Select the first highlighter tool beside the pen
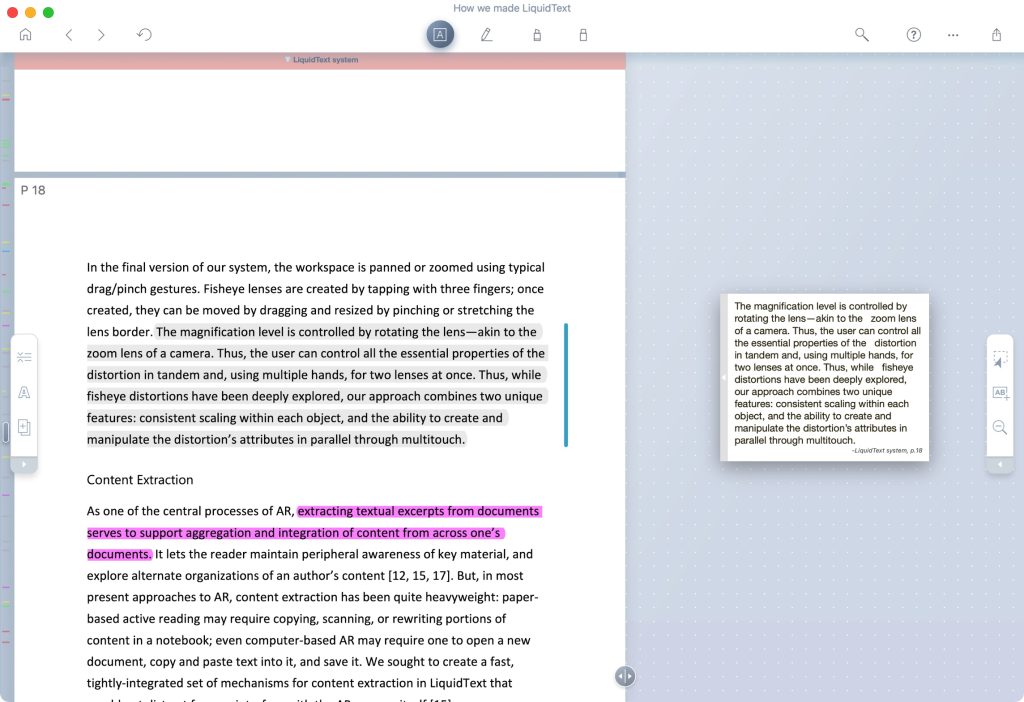The width and height of the screenshot is (1024, 702). (x=537, y=35)
